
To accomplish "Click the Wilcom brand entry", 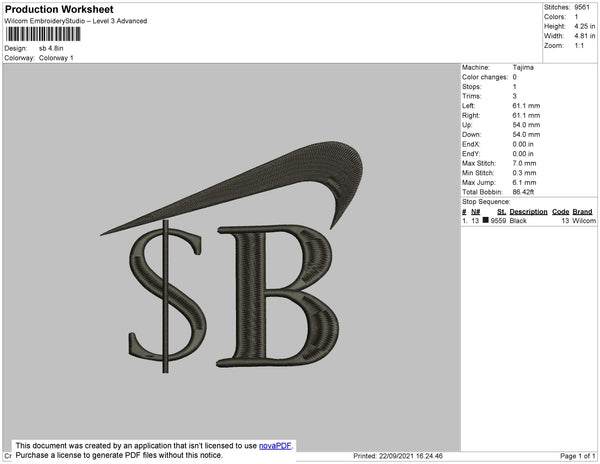I will pos(584,221).
